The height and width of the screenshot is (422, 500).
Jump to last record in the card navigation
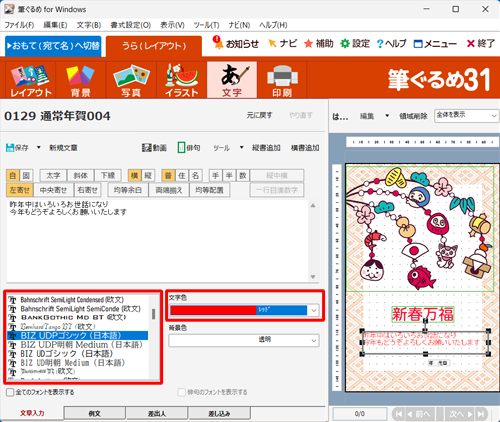point(481,414)
